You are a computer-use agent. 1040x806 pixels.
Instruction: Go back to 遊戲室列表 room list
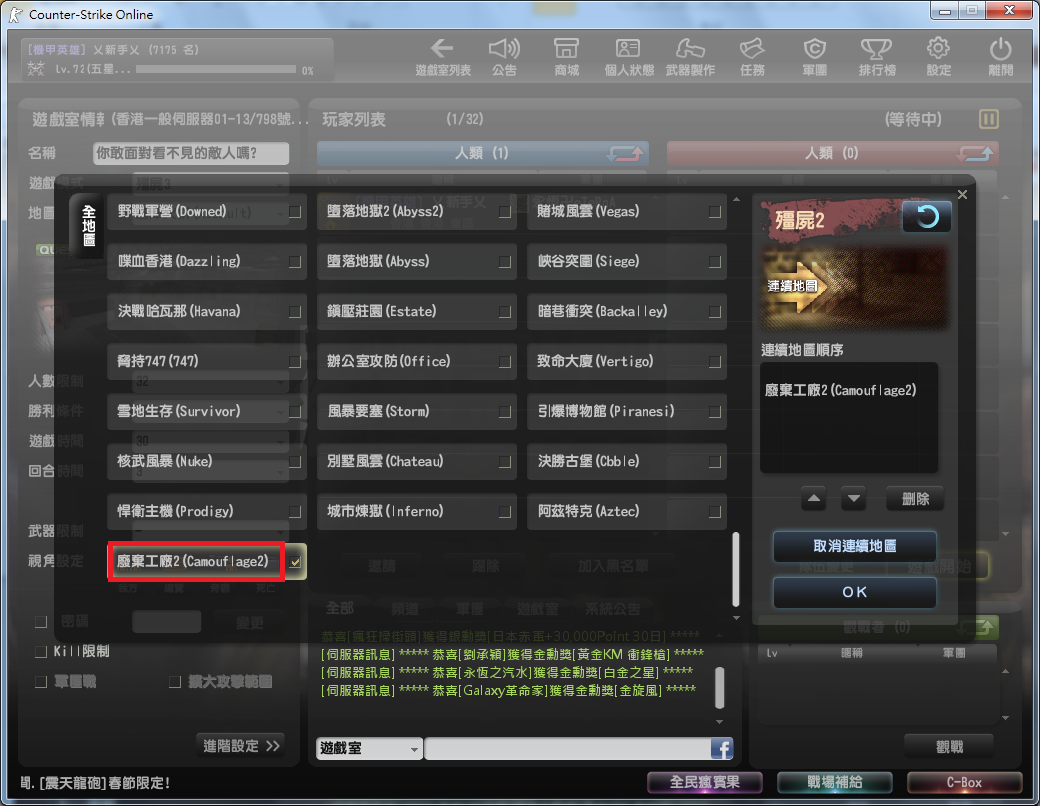click(442, 57)
